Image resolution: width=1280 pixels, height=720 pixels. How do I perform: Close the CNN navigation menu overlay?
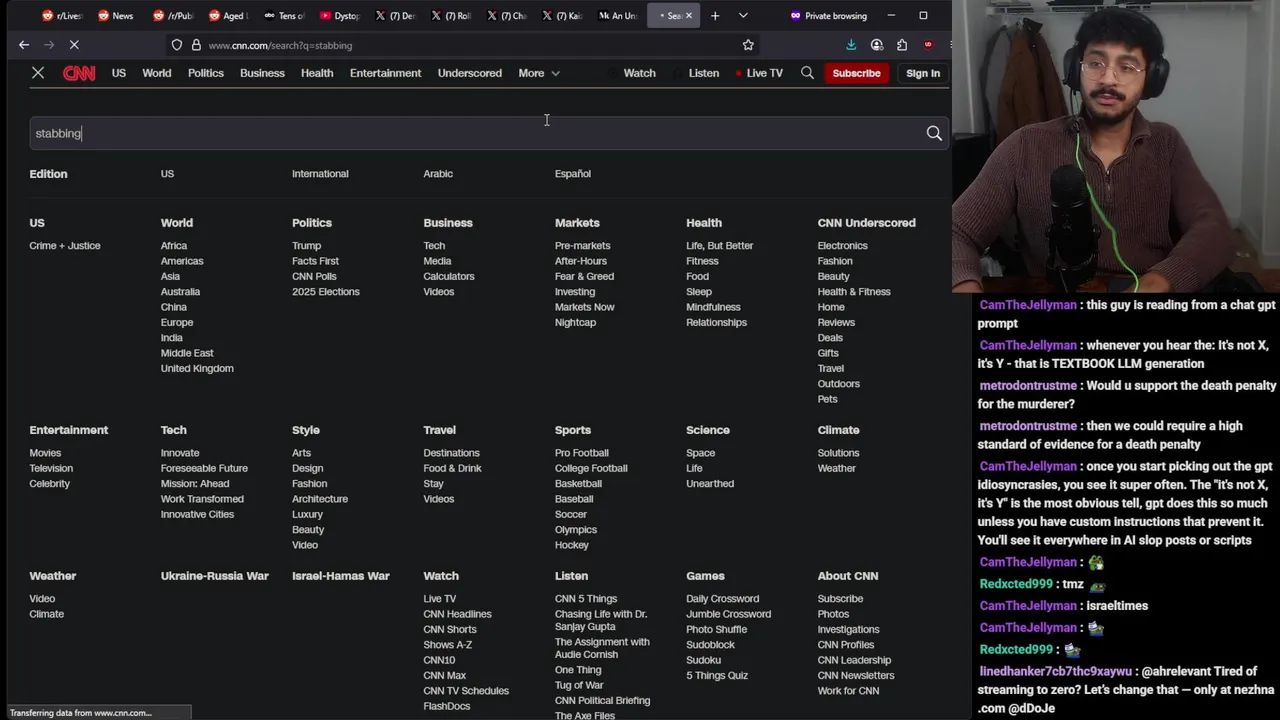[x=38, y=73]
